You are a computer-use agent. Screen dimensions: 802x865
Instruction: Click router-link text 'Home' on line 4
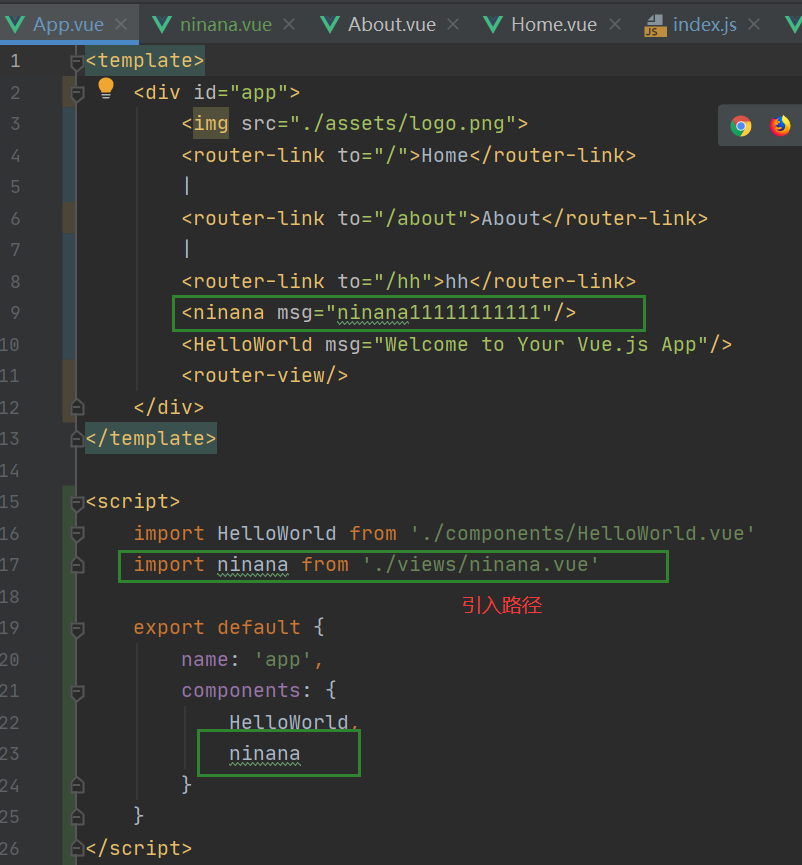(445, 156)
